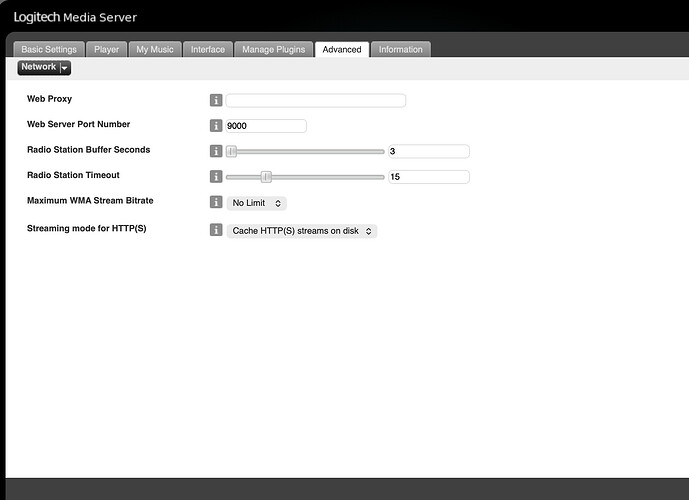This screenshot has width=689, height=500.
Task: Click the Logitech Media Server title
Action: click(75, 17)
